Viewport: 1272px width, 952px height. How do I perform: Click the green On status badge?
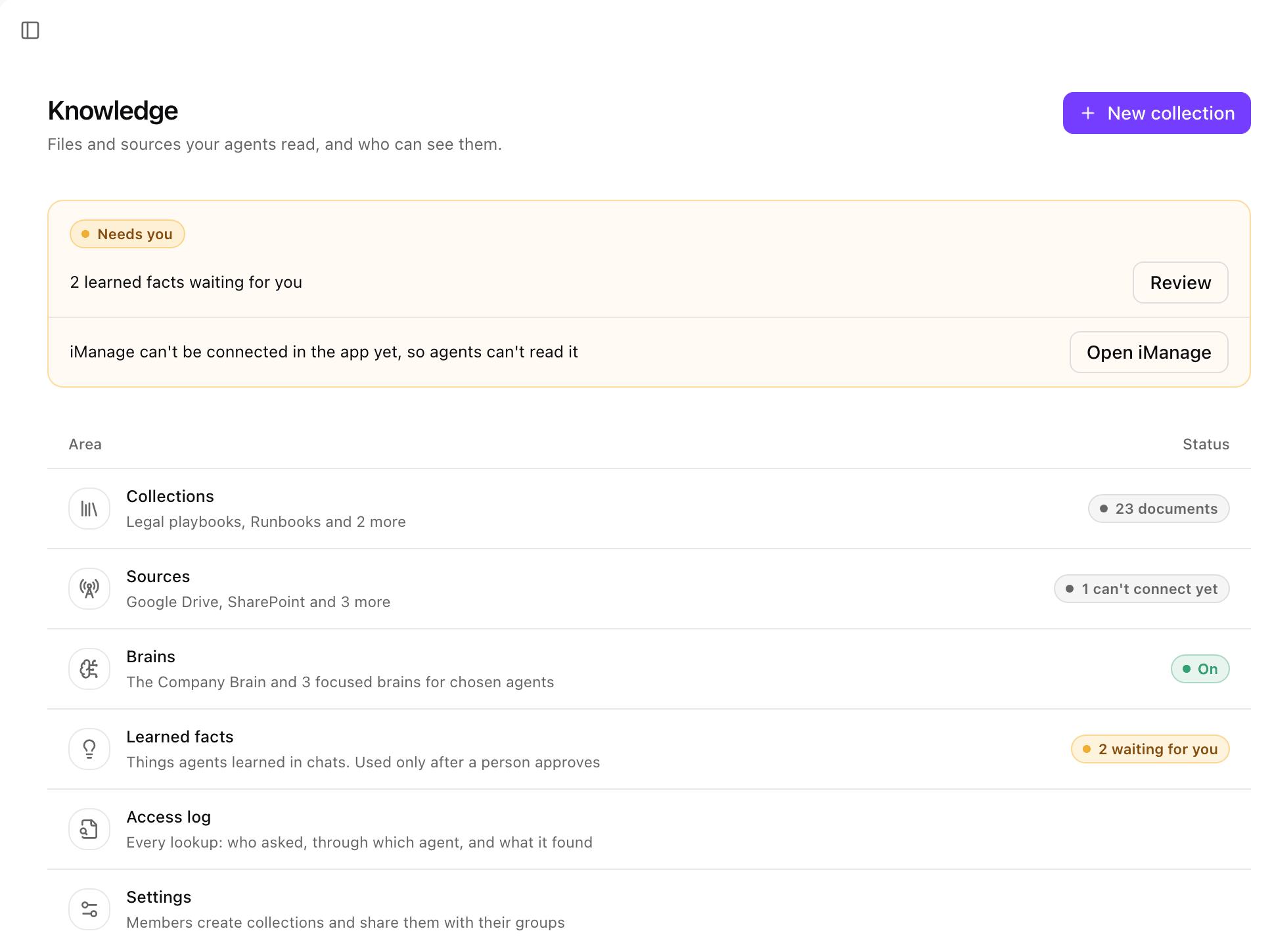coord(1200,669)
